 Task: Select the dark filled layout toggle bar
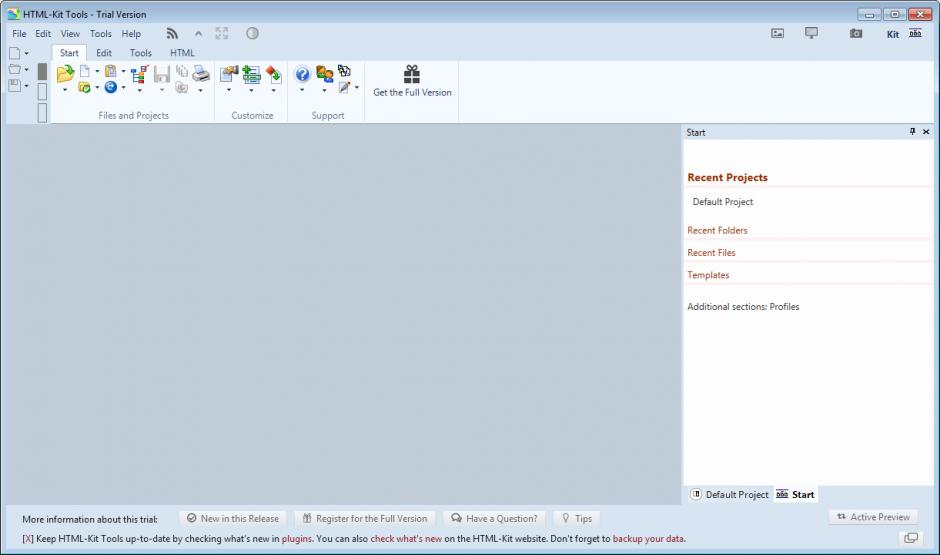[42, 71]
